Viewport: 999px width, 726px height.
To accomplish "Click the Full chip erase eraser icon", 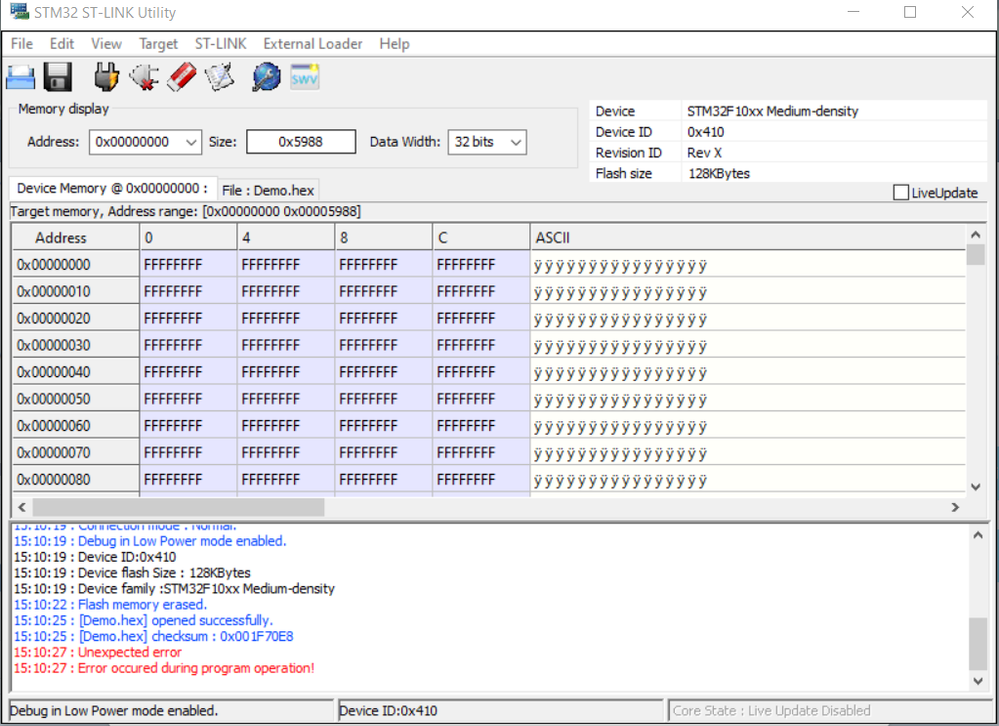I will coord(182,78).
